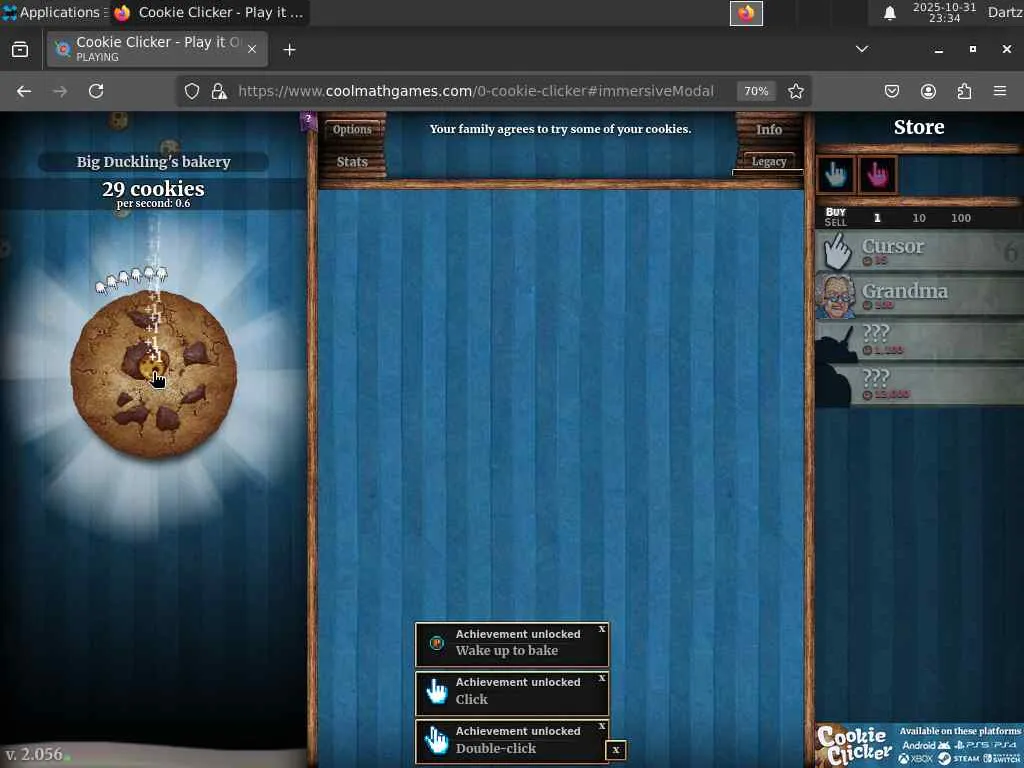Image resolution: width=1024 pixels, height=768 pixels.
Task: Switch store to Sell mode
Action: pyautogui.click(x=835, y=223)
